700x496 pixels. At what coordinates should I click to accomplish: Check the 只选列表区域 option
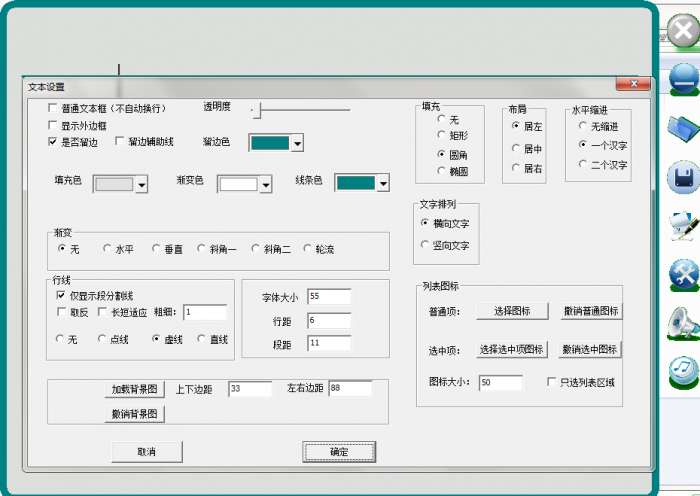(551, 382)
